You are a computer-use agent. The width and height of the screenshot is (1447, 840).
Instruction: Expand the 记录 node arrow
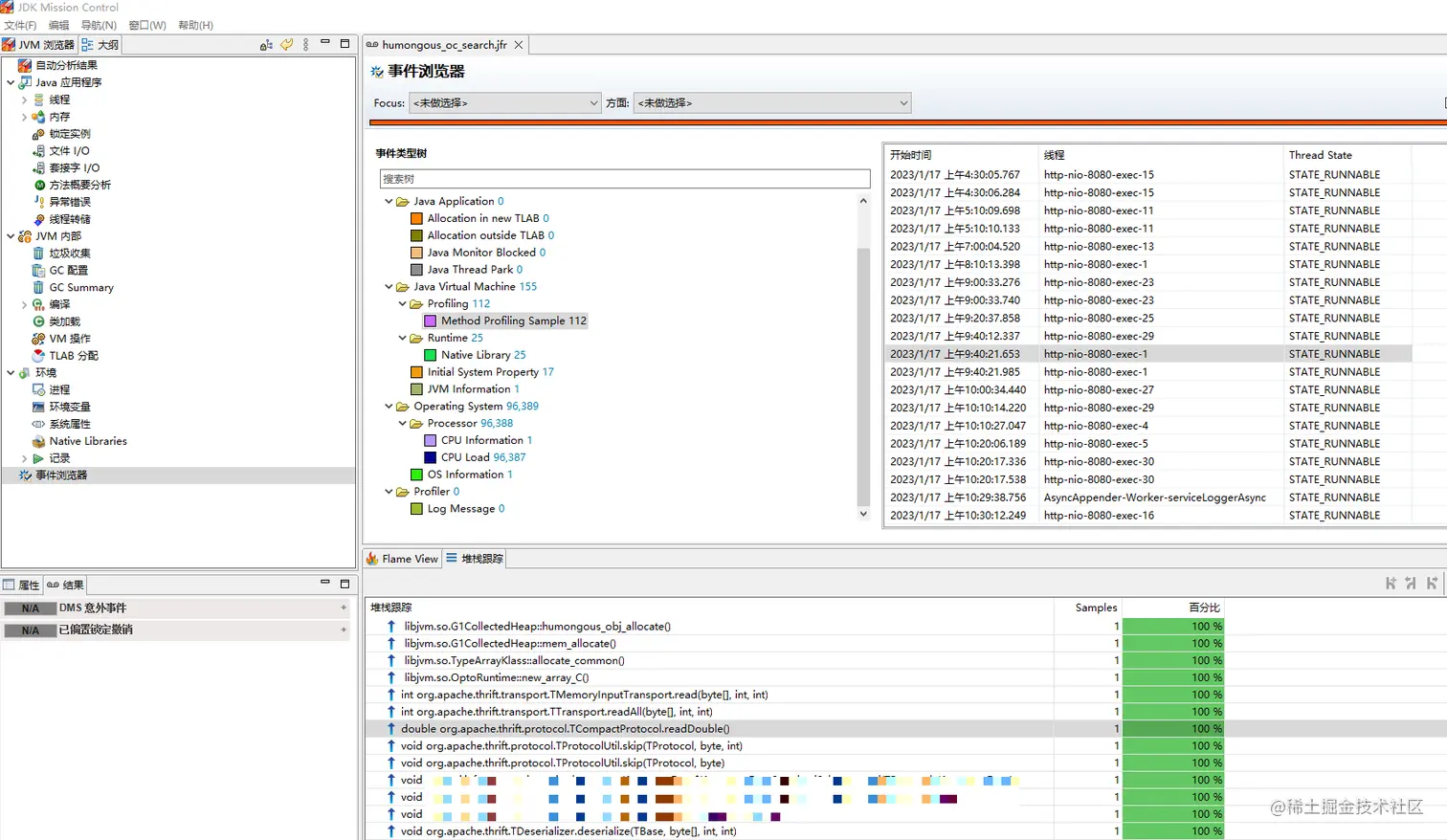click(24, 458)
